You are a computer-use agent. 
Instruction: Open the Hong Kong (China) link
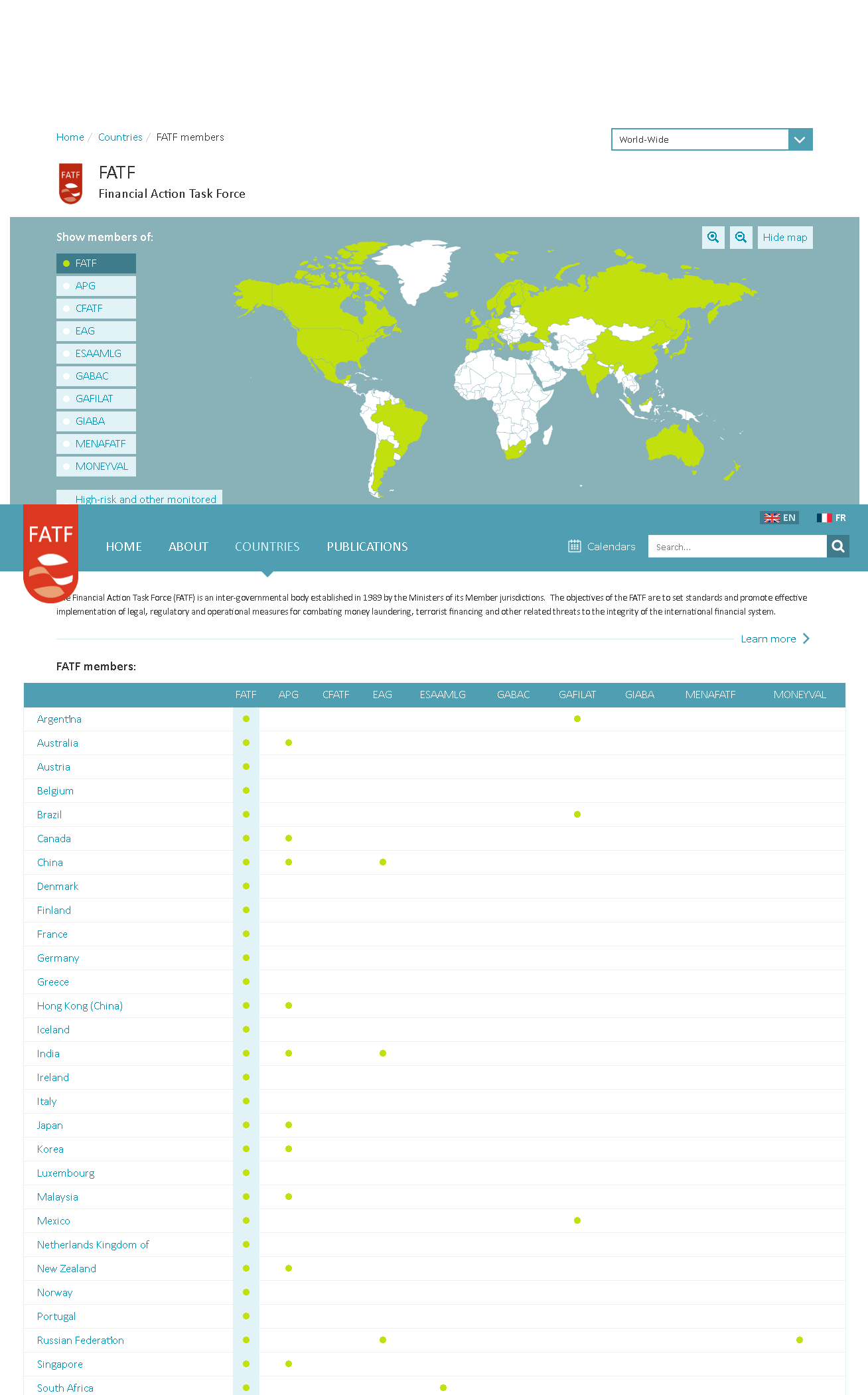tap(80, 1006)
